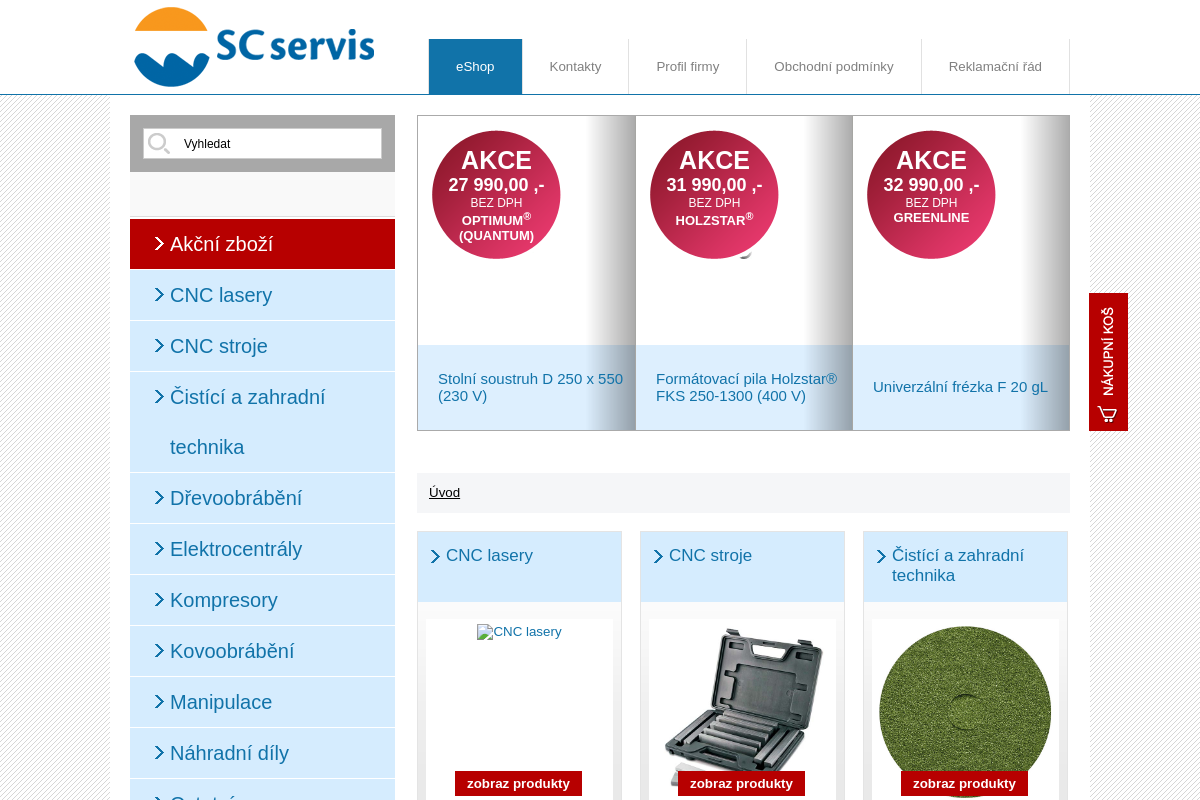The image size is (1200, 800).
Task: Click AKCE 27 990,00 Optimum badge
Action: [496, 195]
